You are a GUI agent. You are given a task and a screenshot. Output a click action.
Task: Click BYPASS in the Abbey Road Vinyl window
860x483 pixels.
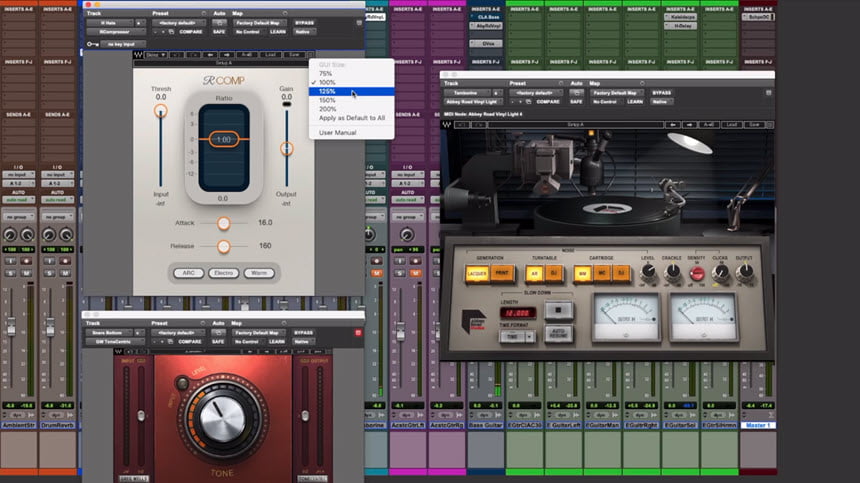(x=661, y=93)
